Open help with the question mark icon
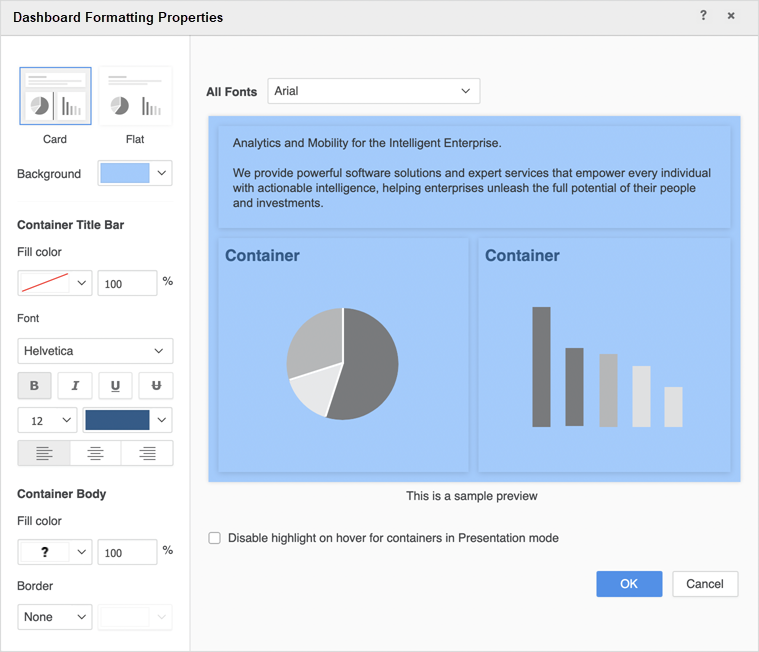Image resolution: width=759 pixels, height=652 pixels. (x=703, y=16)
